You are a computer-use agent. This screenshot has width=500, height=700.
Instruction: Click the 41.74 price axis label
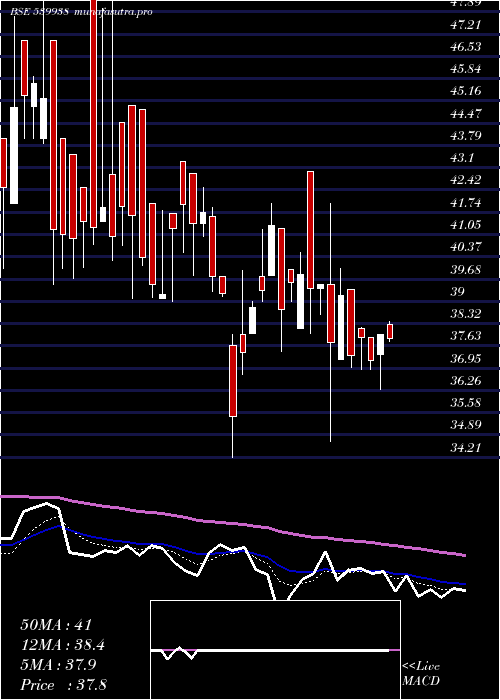466,202
